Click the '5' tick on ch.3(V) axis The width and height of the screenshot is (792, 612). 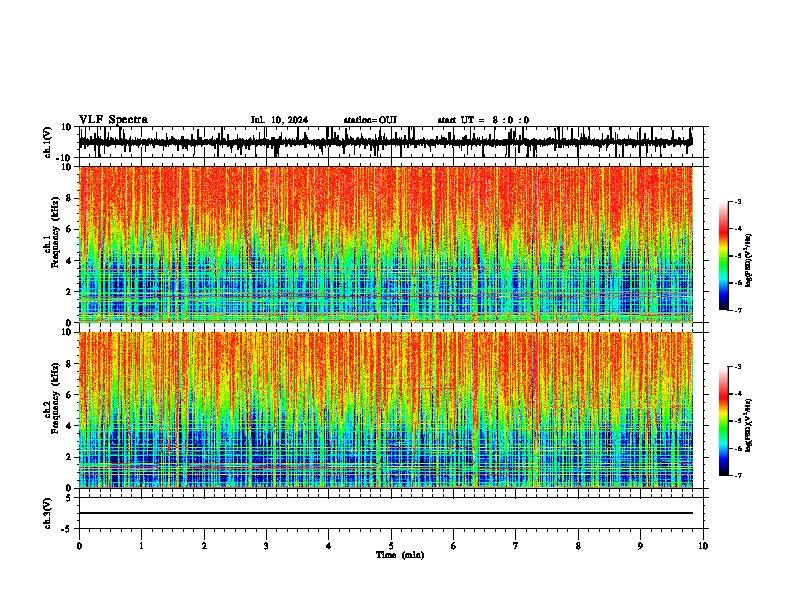click(x=70, y=498)
